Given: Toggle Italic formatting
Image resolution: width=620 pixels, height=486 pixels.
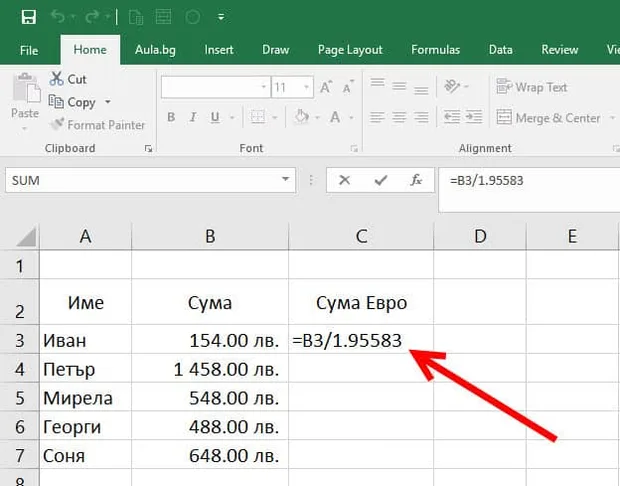Looking at the screenshot, I should click(193, 117).
